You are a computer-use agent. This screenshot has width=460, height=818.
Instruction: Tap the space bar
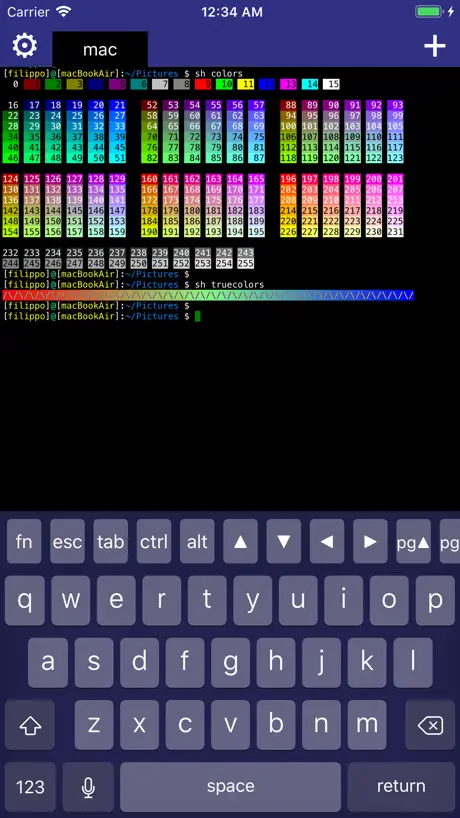click(x=231, y=787)
